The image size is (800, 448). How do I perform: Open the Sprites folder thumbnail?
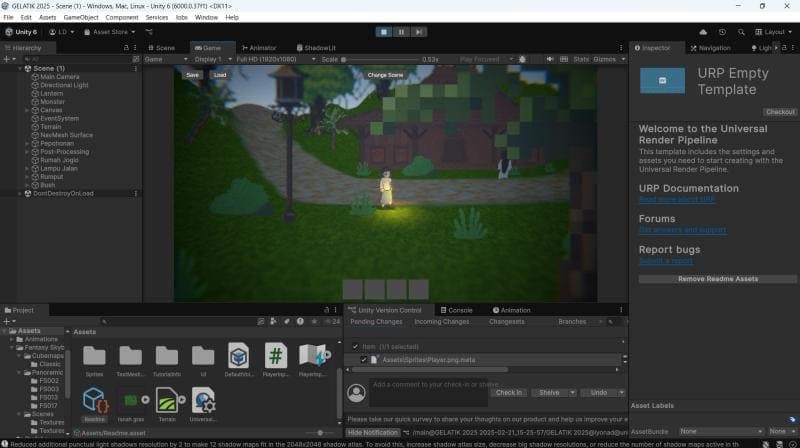(94, 356)
